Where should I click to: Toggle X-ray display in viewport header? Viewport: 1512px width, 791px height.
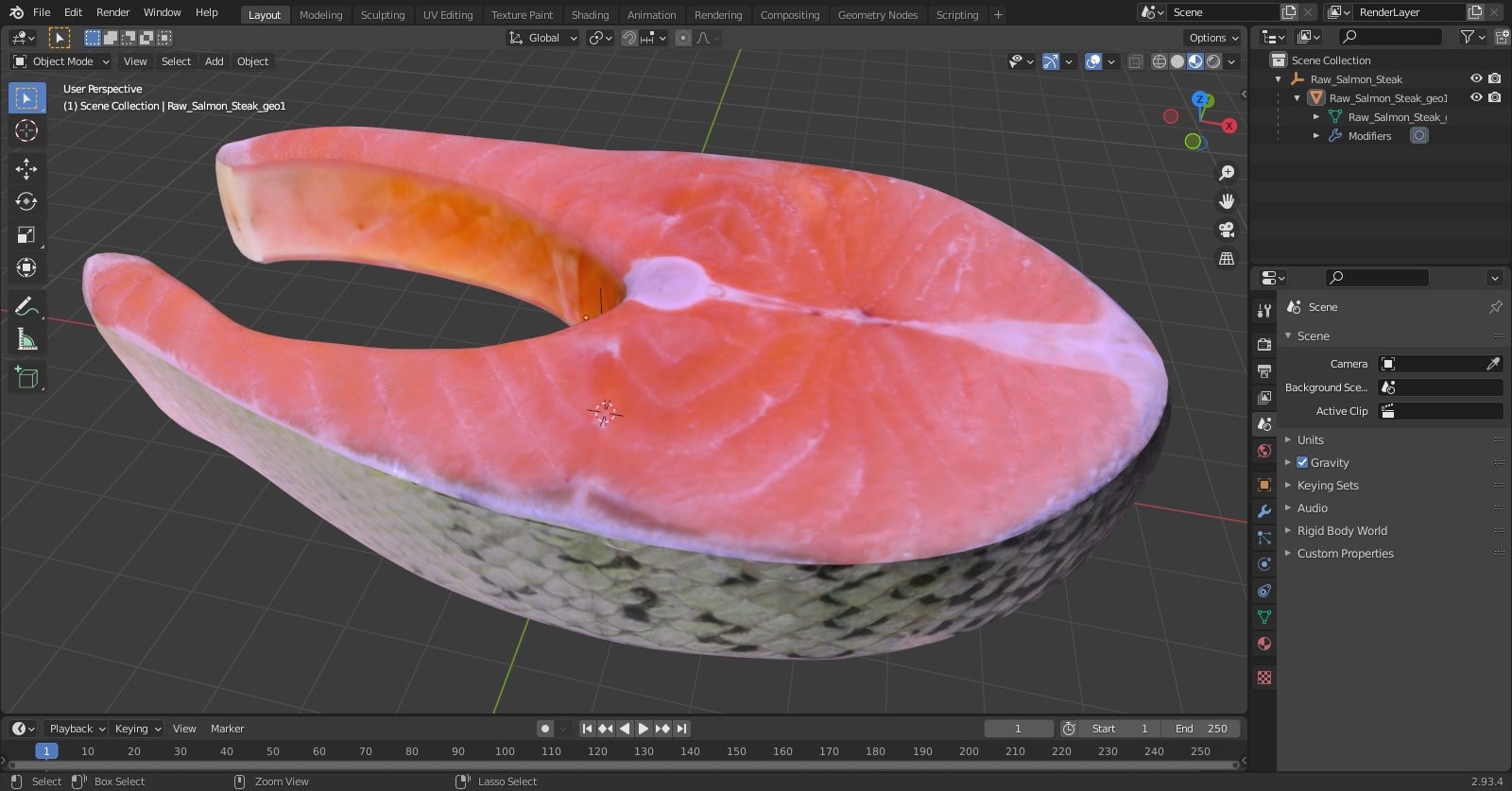[1135, 61]
